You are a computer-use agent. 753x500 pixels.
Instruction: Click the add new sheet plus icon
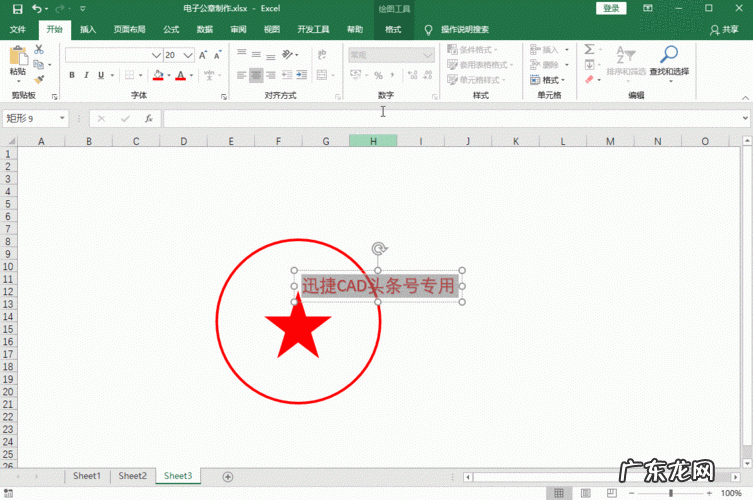coord(227,477)
